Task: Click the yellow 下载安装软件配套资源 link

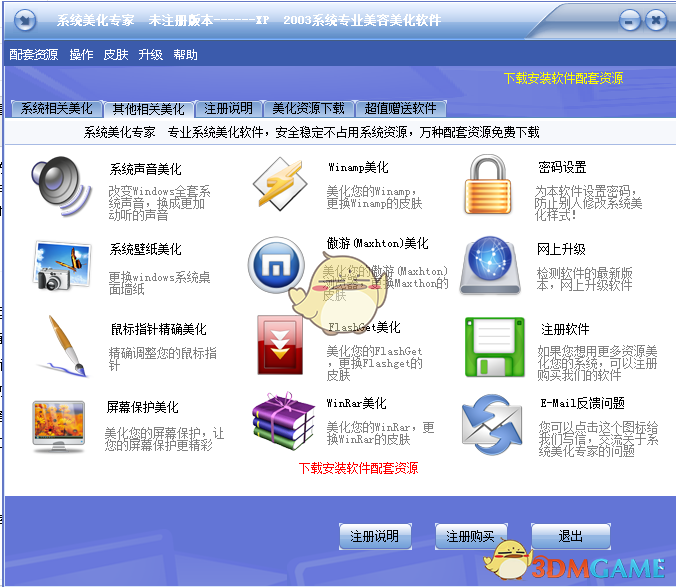Action: coord(563,78)
